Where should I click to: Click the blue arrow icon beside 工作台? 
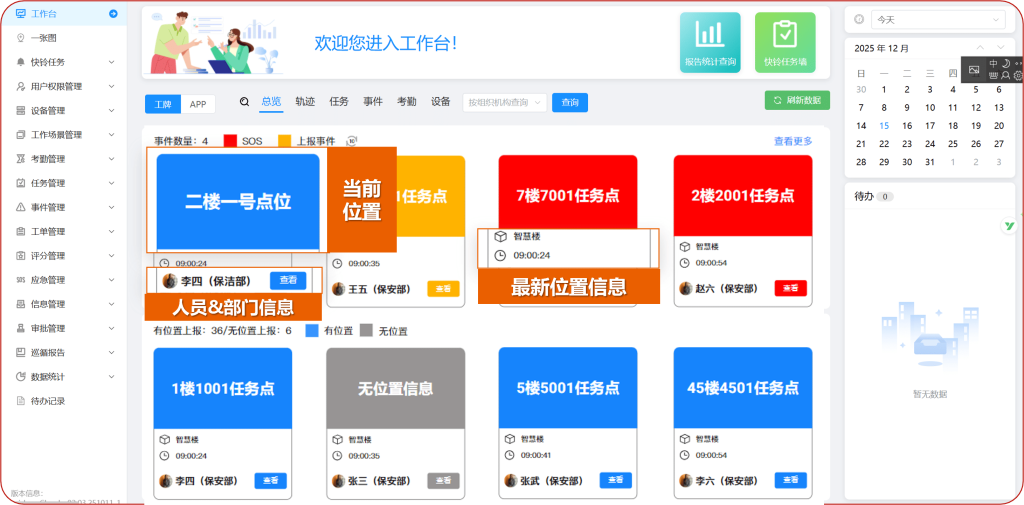point(113,14)
